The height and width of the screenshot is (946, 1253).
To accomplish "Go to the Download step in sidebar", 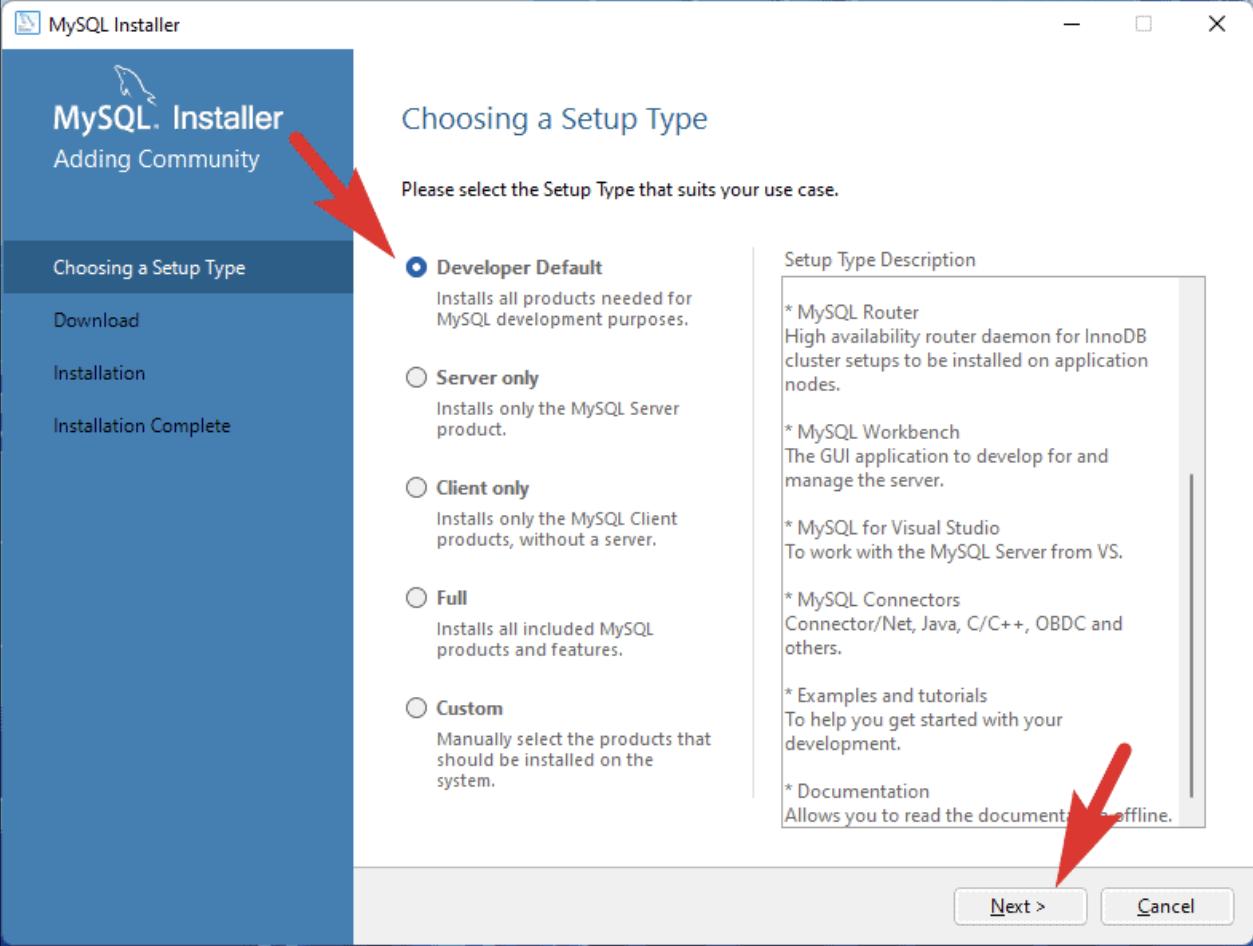I will click(96, 320).
